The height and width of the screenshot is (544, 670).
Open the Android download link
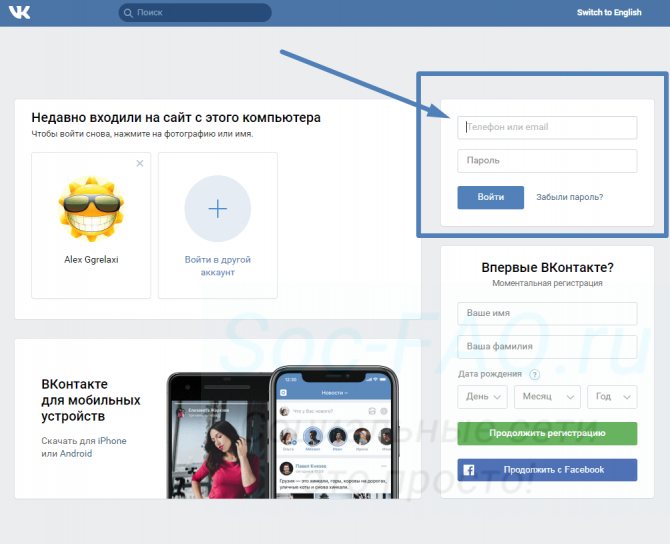tap(76, 454)
